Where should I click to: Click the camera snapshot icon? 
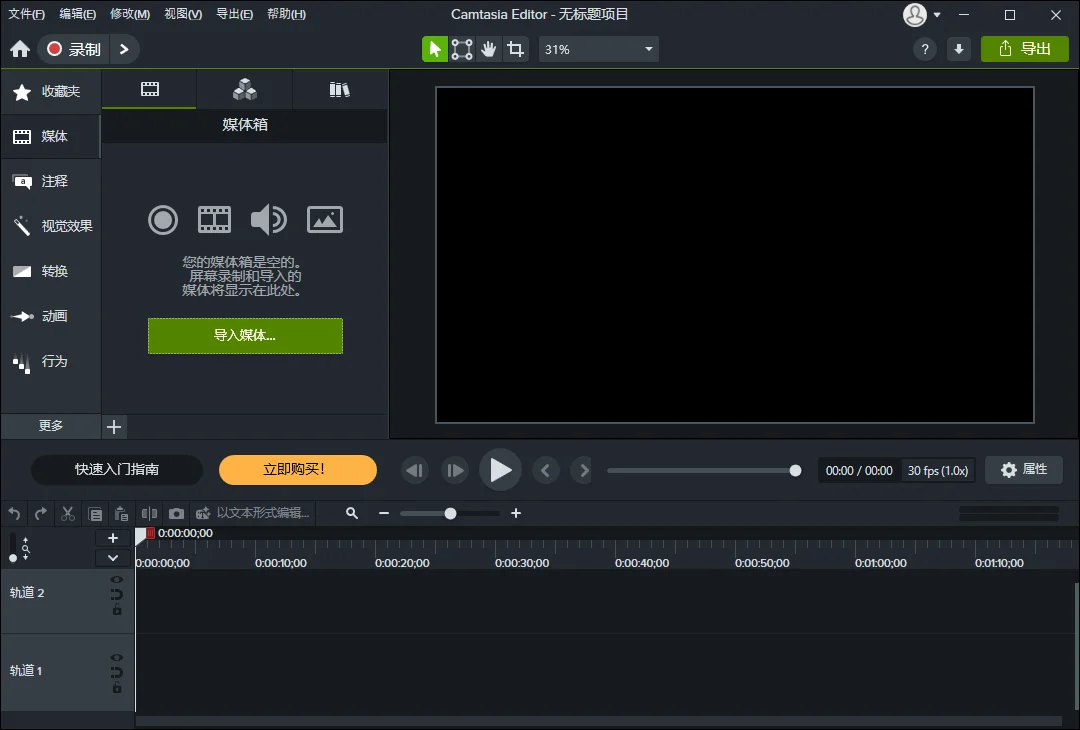click(x=176, y=513)
